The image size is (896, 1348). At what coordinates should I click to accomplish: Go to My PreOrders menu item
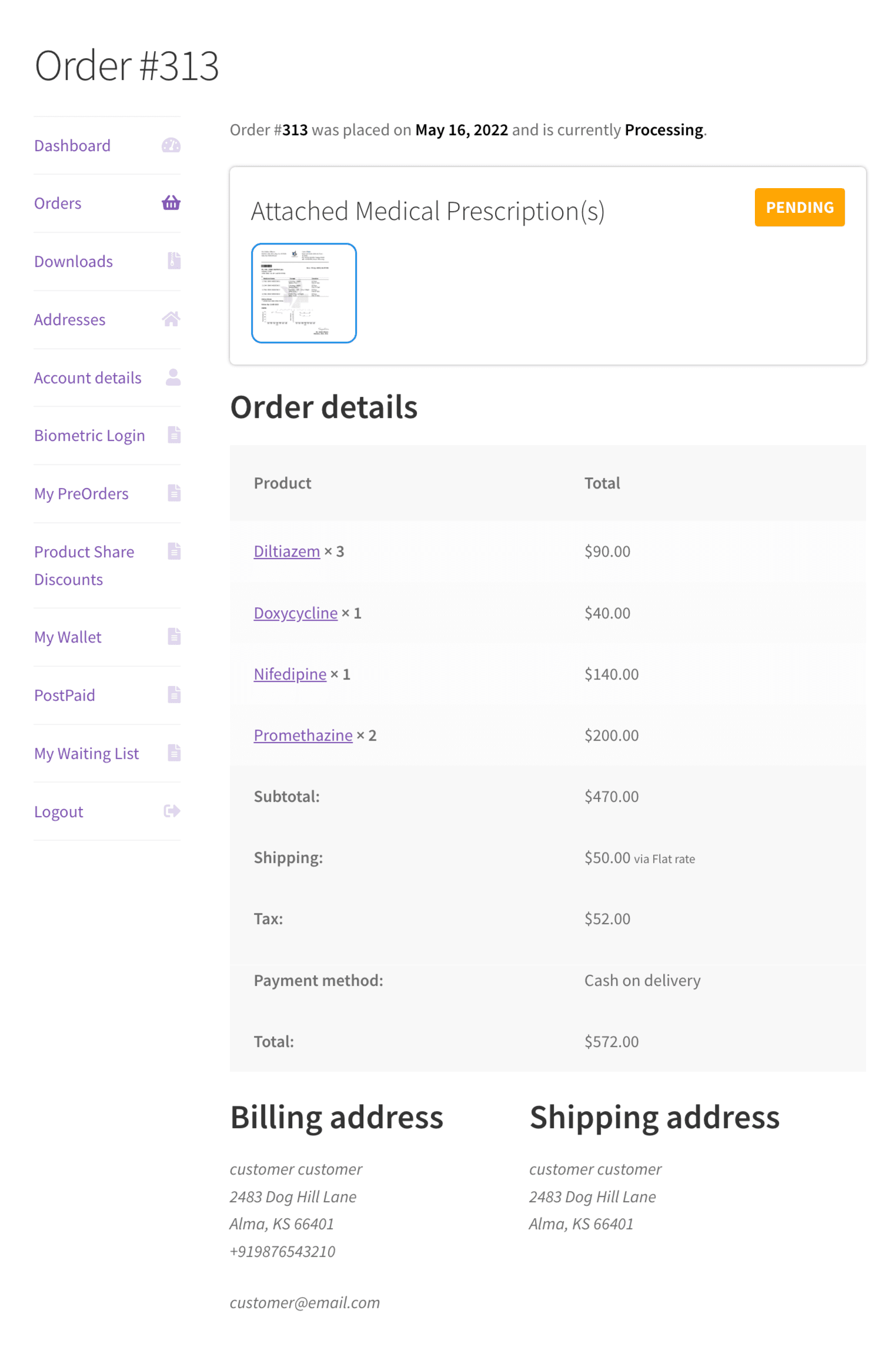pos(81,493)
